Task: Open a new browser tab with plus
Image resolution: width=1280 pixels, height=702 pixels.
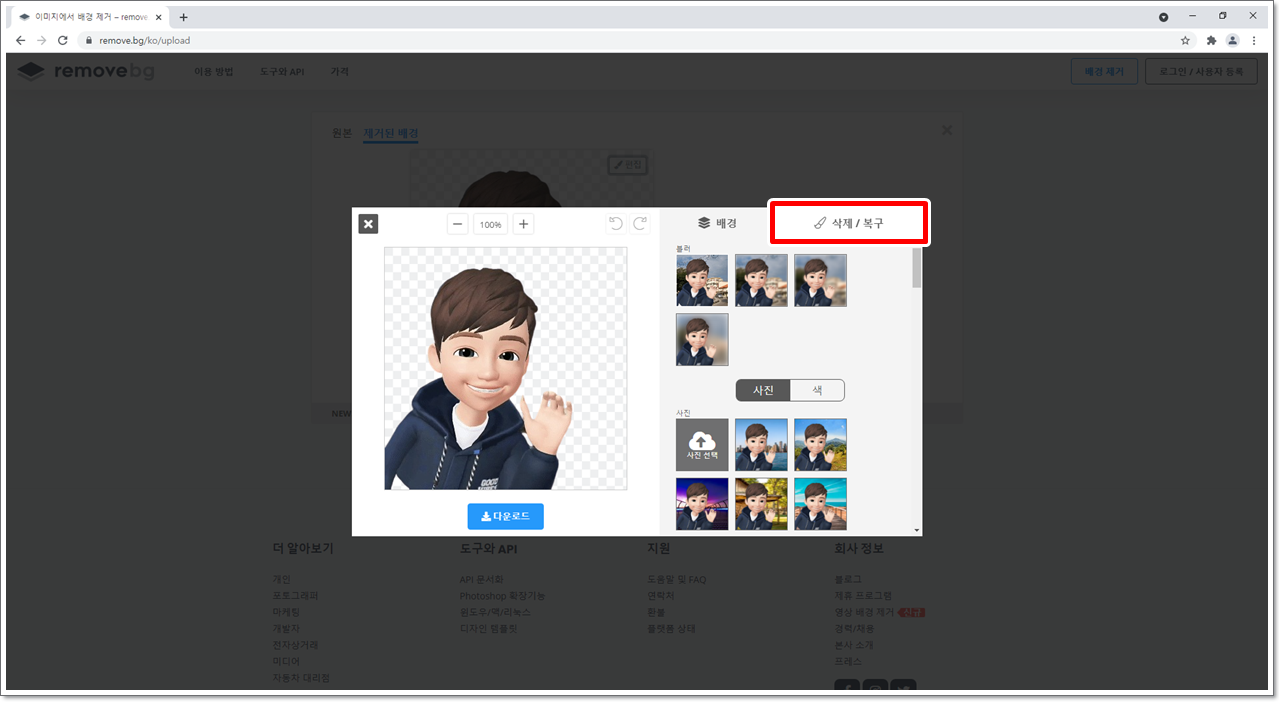Action: 184,17
